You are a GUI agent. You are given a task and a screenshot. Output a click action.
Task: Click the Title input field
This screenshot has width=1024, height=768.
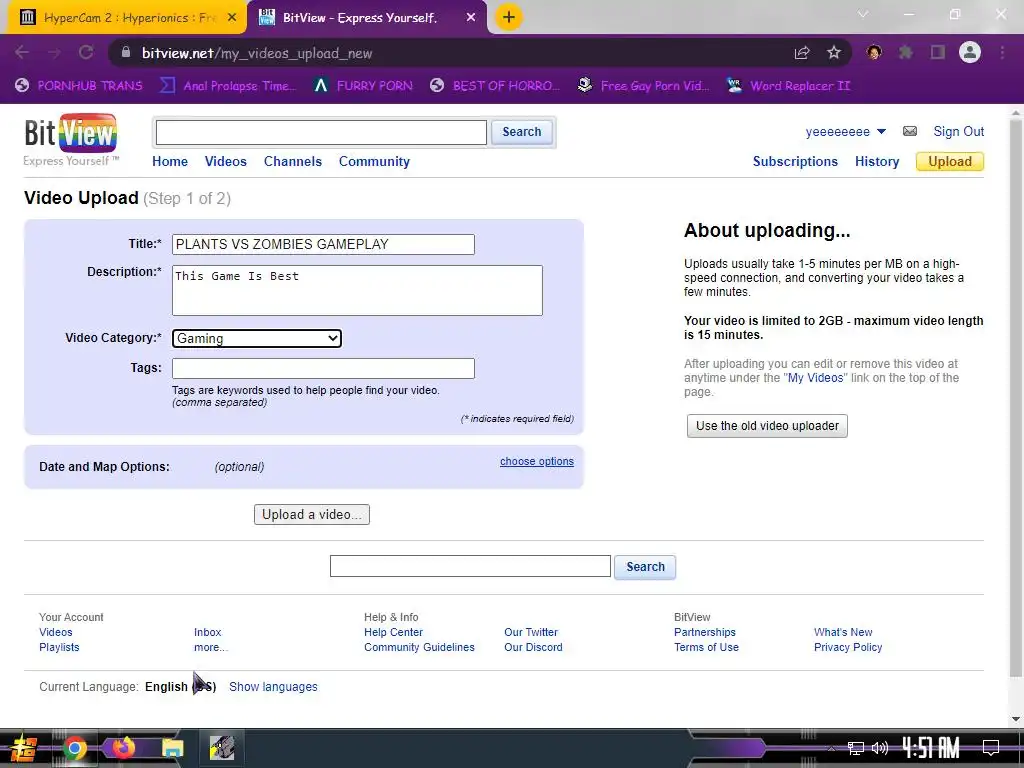(x=323, y=244)
